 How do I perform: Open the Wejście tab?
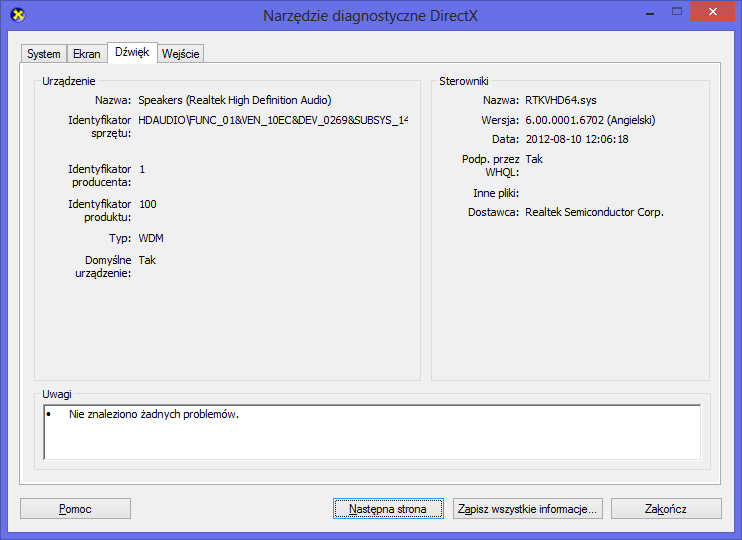[180, 53]
